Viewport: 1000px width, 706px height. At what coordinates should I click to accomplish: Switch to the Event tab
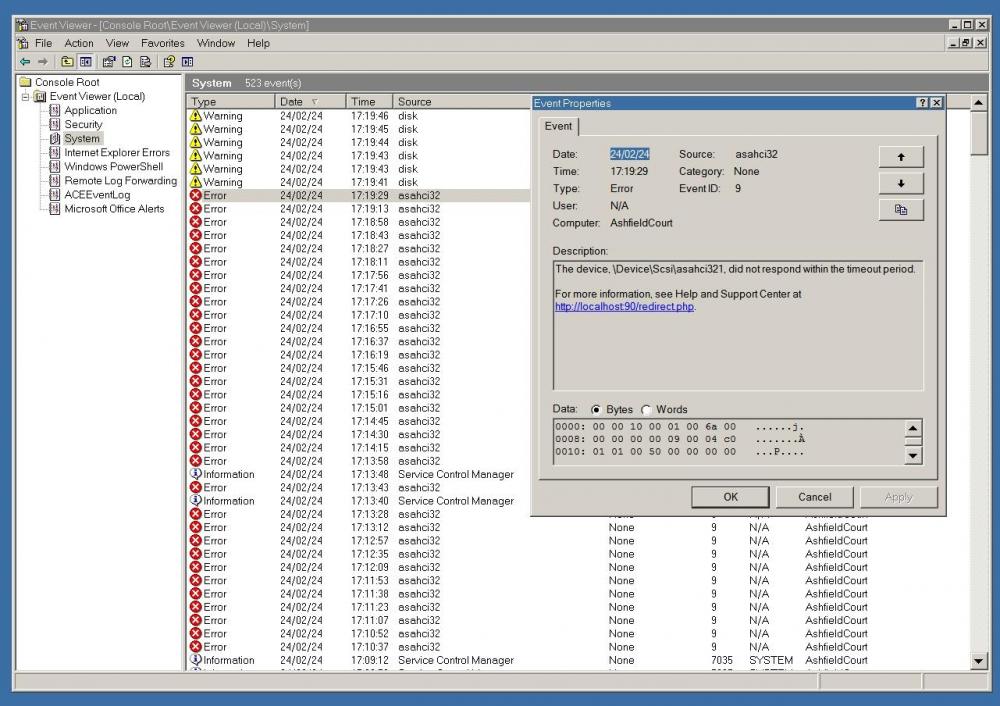pyautogui.click(x=559, y=127)
